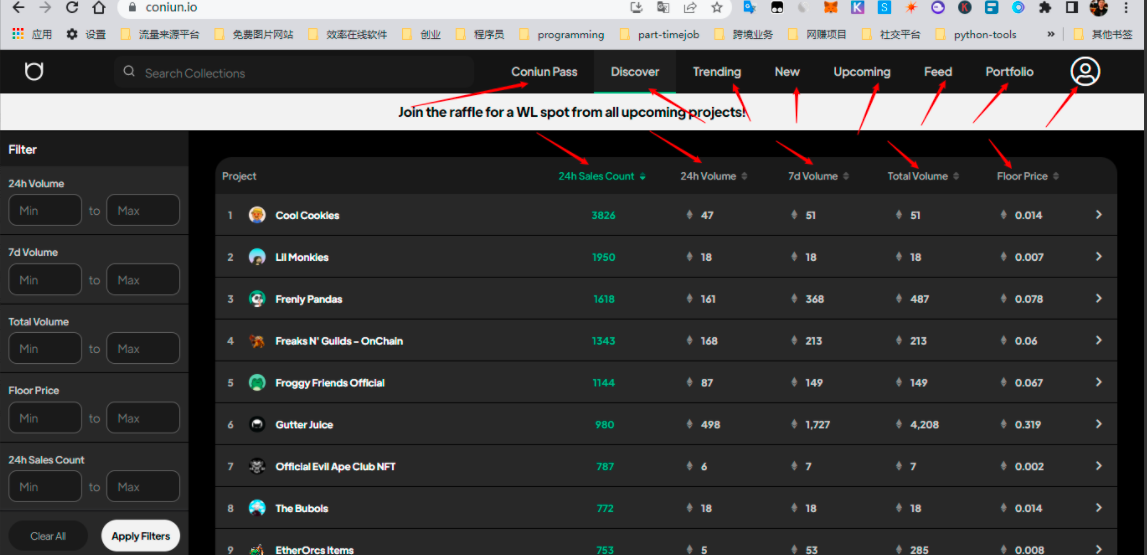The height and width of the screenshot is (555, 1147).
Task: Click the Gutter Juice collection avatar
Action: (x=257, y=425)
